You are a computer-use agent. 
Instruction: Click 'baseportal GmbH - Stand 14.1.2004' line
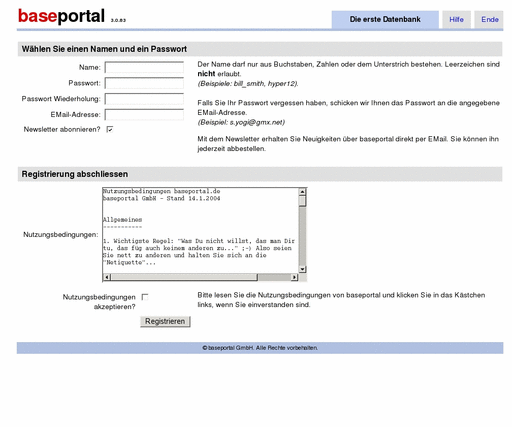(x=162, y=198)
